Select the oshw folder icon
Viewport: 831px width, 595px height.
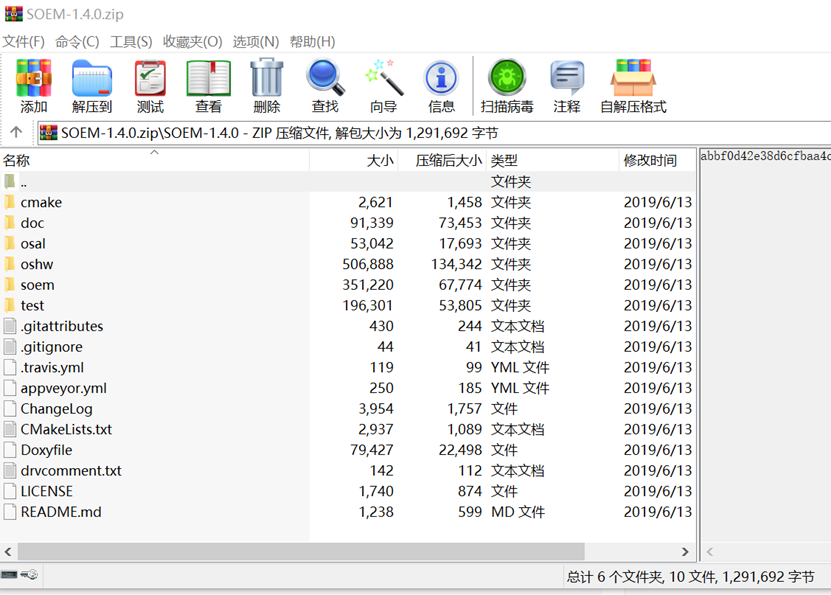click(10, 264)
